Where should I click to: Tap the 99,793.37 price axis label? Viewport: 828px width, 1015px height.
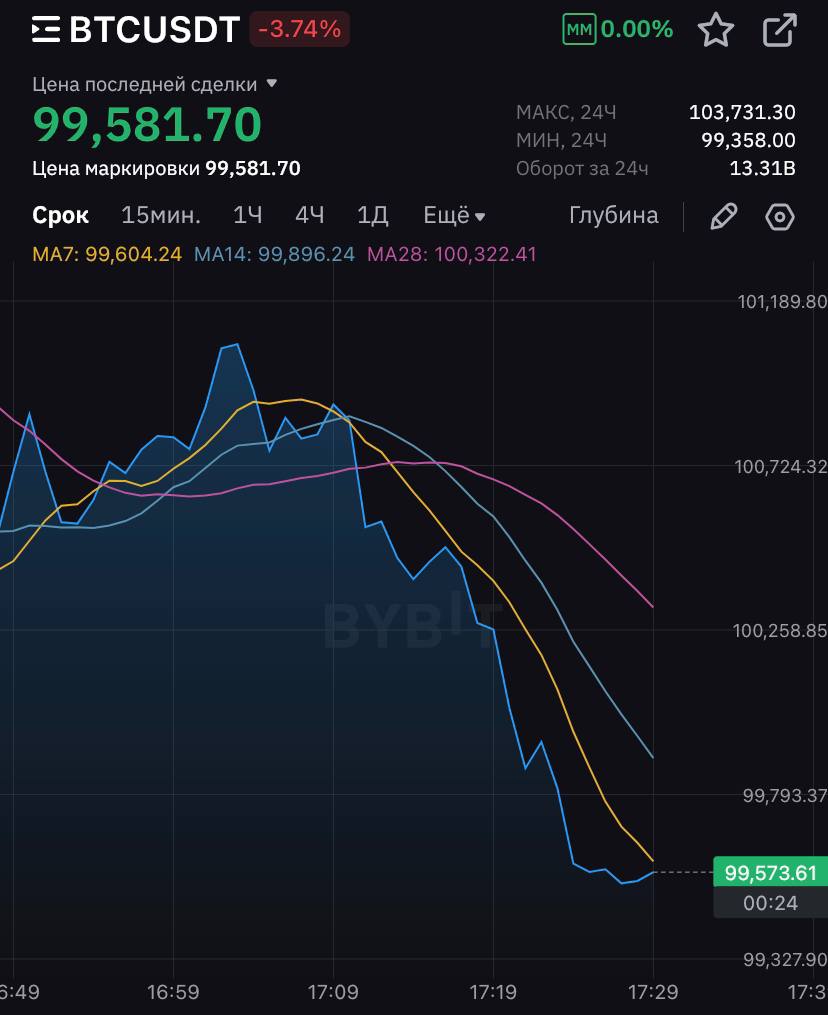785,796
